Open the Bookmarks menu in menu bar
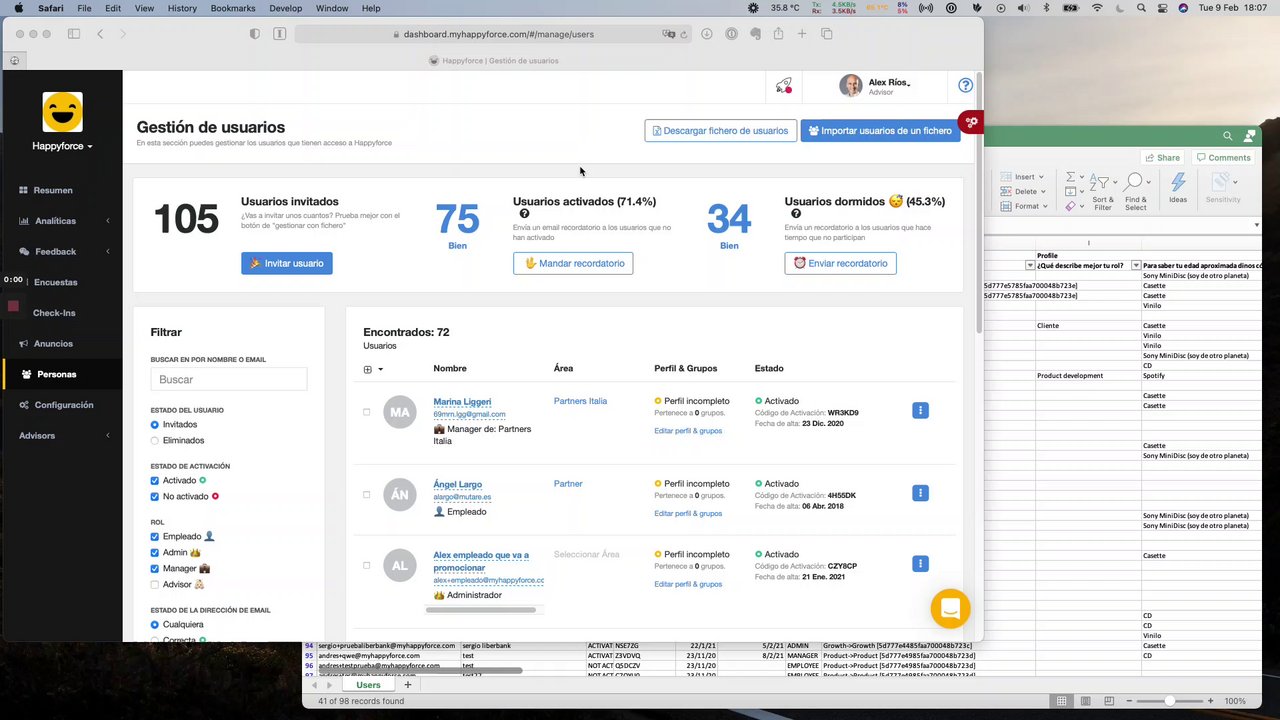Image resolution: width=1280 pixels, height=720 pixels. tap(233, 8)
